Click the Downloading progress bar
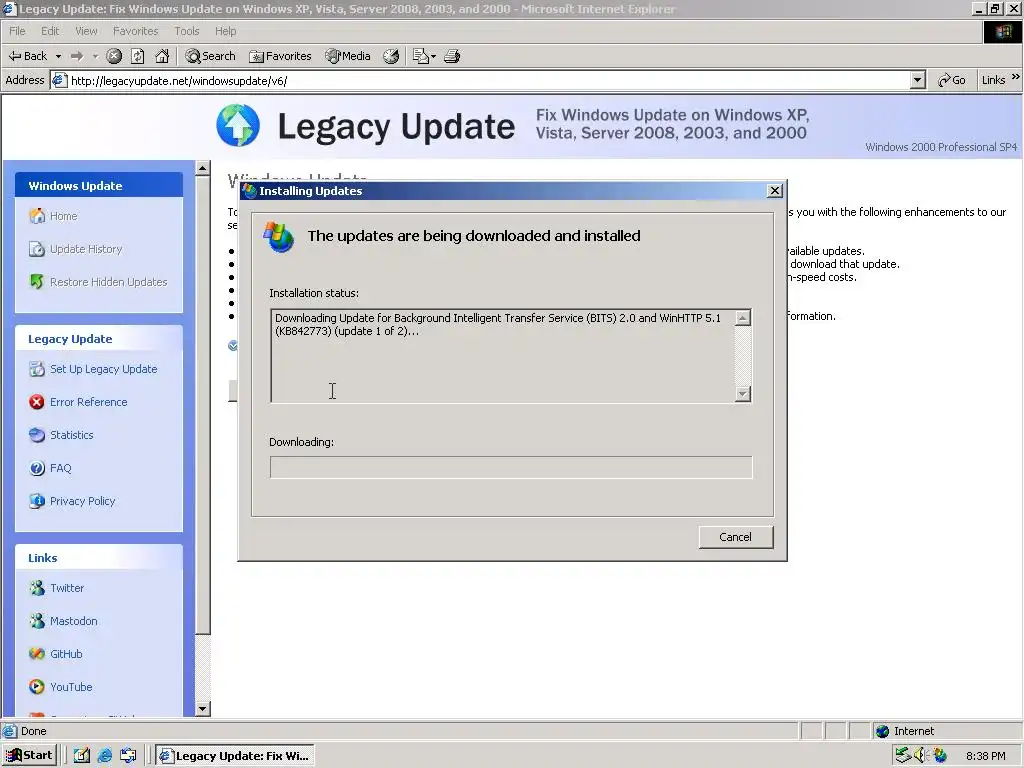Image resolution: width=1024 pixels, height=768 pixels. tap(511, 468)
